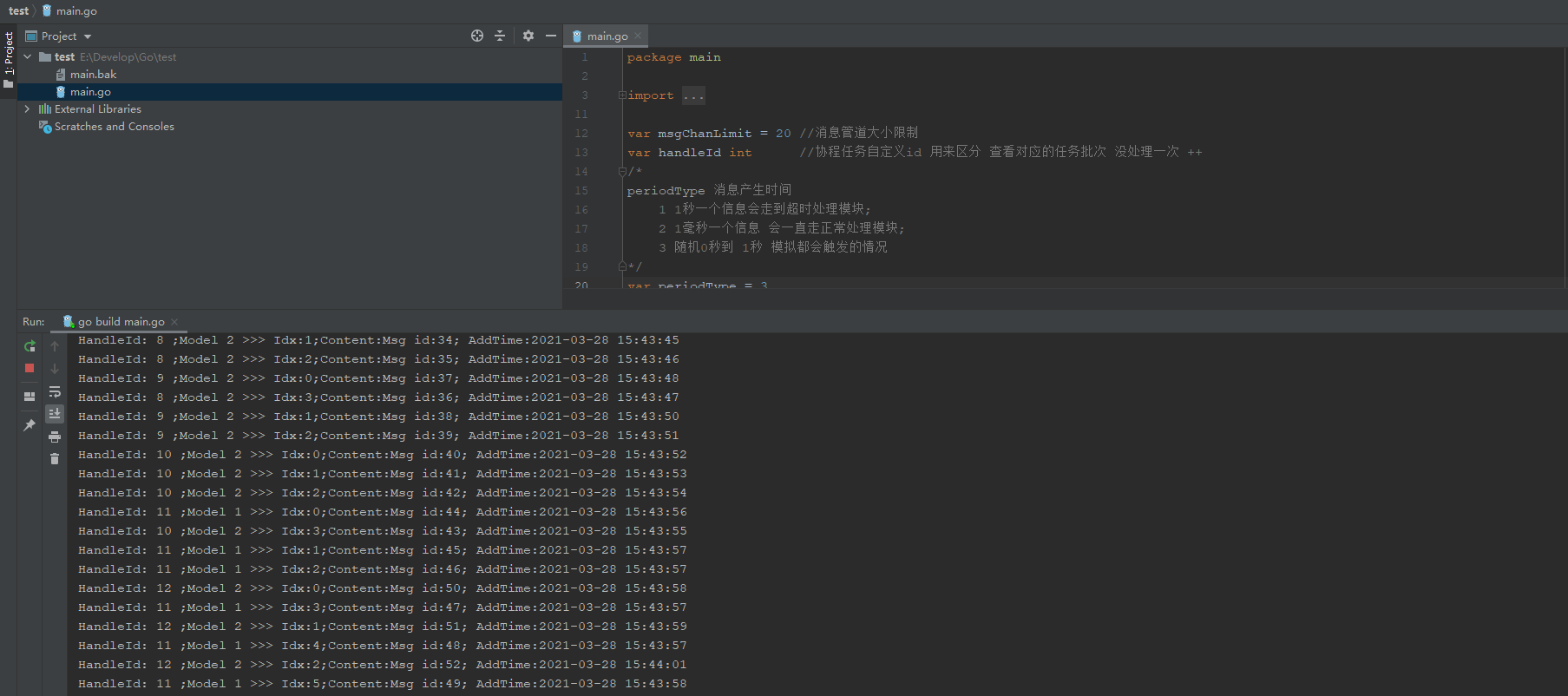This screenshot has width=1568, height=696.
Task: Collapse the test project folder
Action: pyautogui.click(x=27, y=56)
